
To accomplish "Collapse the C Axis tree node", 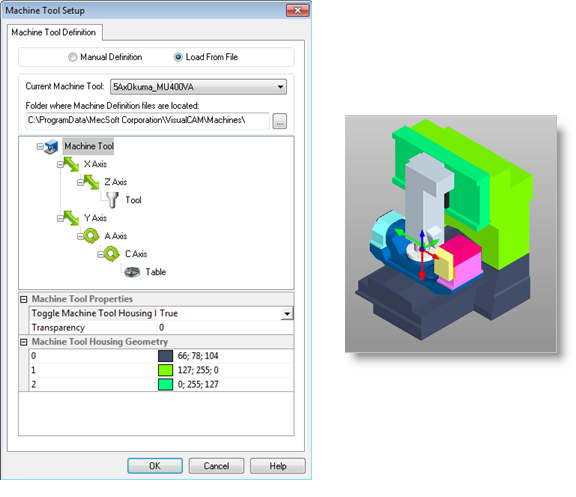I will (x=100, y=255).
